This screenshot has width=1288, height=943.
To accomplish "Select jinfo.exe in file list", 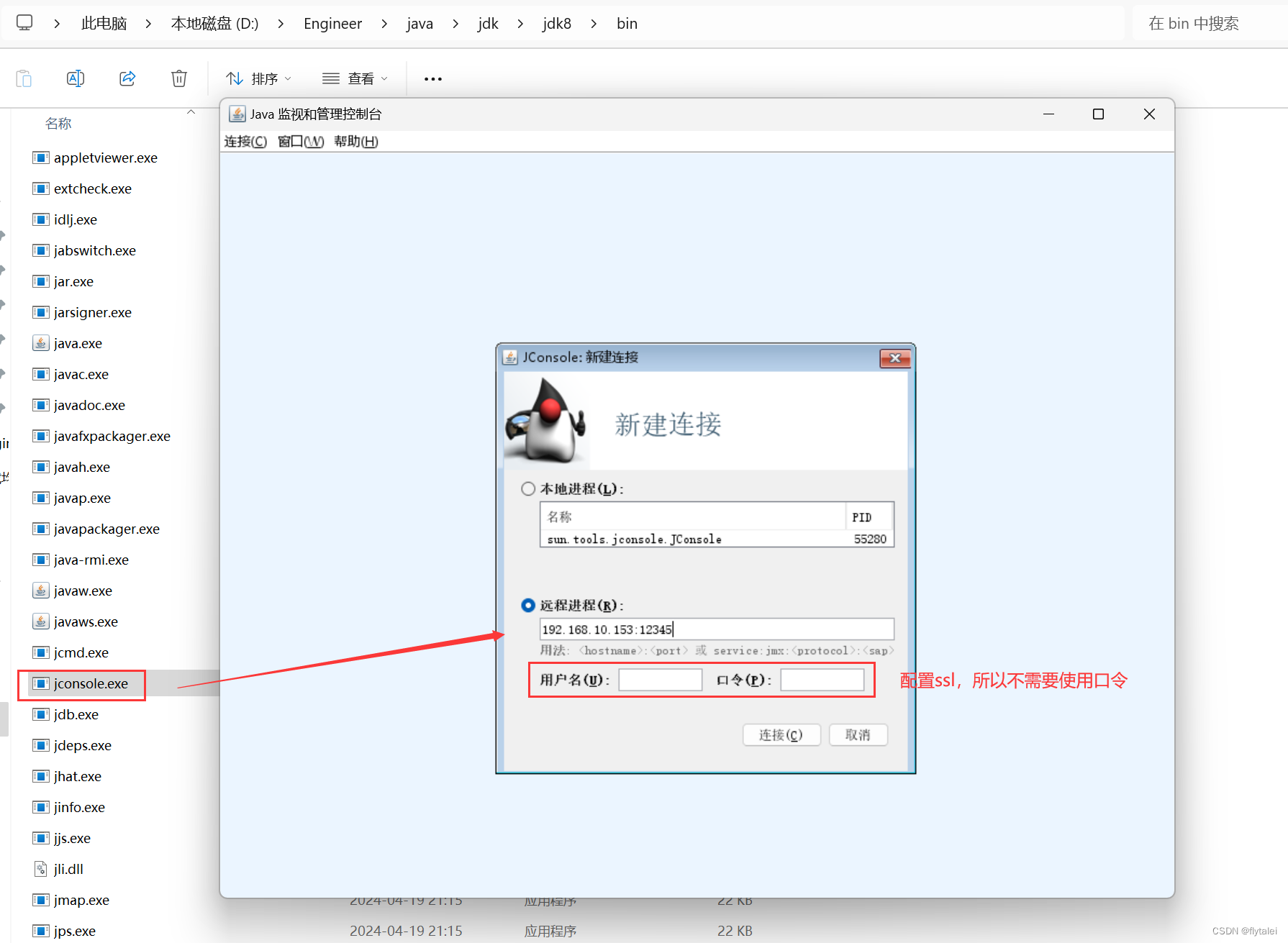I will click(79, 807).
